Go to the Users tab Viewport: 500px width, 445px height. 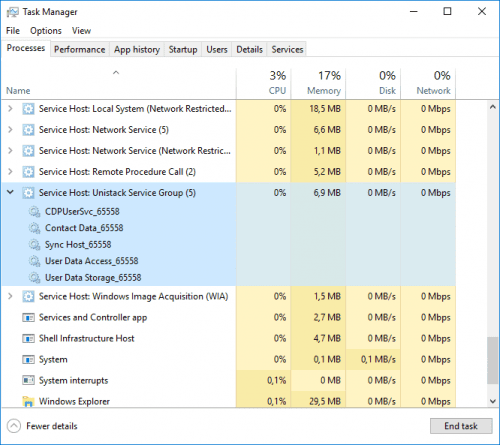(x=217, y=50)
